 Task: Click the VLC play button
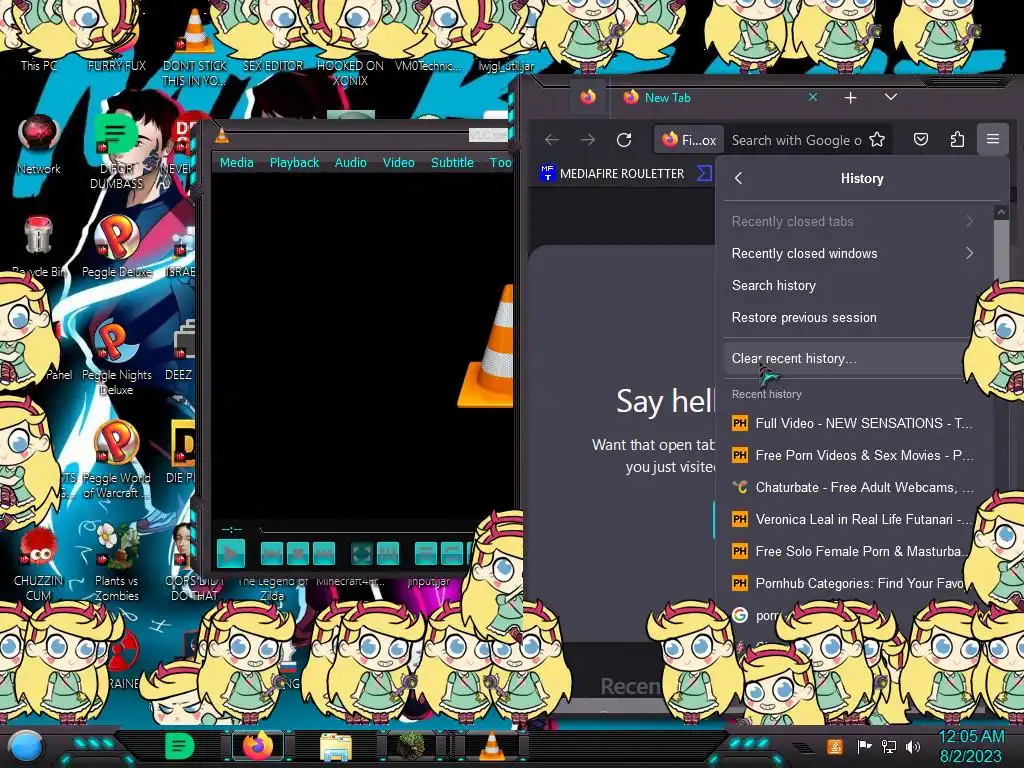(231, 554)
